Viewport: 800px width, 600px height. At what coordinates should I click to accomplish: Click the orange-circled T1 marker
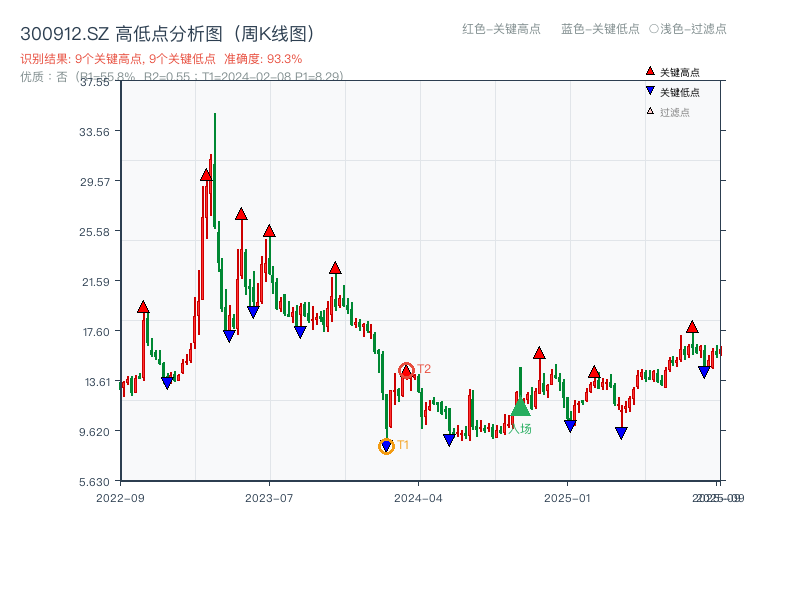coord(385,446)
